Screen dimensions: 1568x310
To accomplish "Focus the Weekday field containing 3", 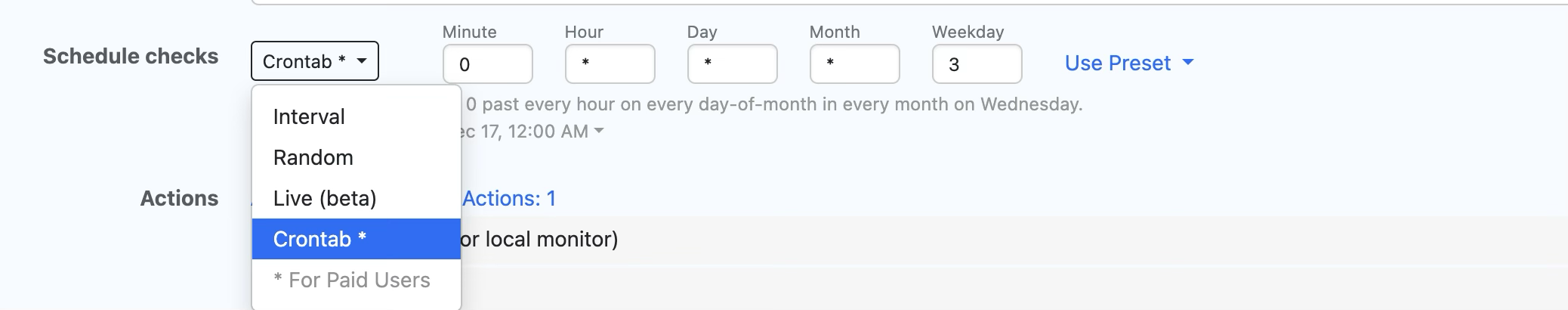I will (977, 64).
